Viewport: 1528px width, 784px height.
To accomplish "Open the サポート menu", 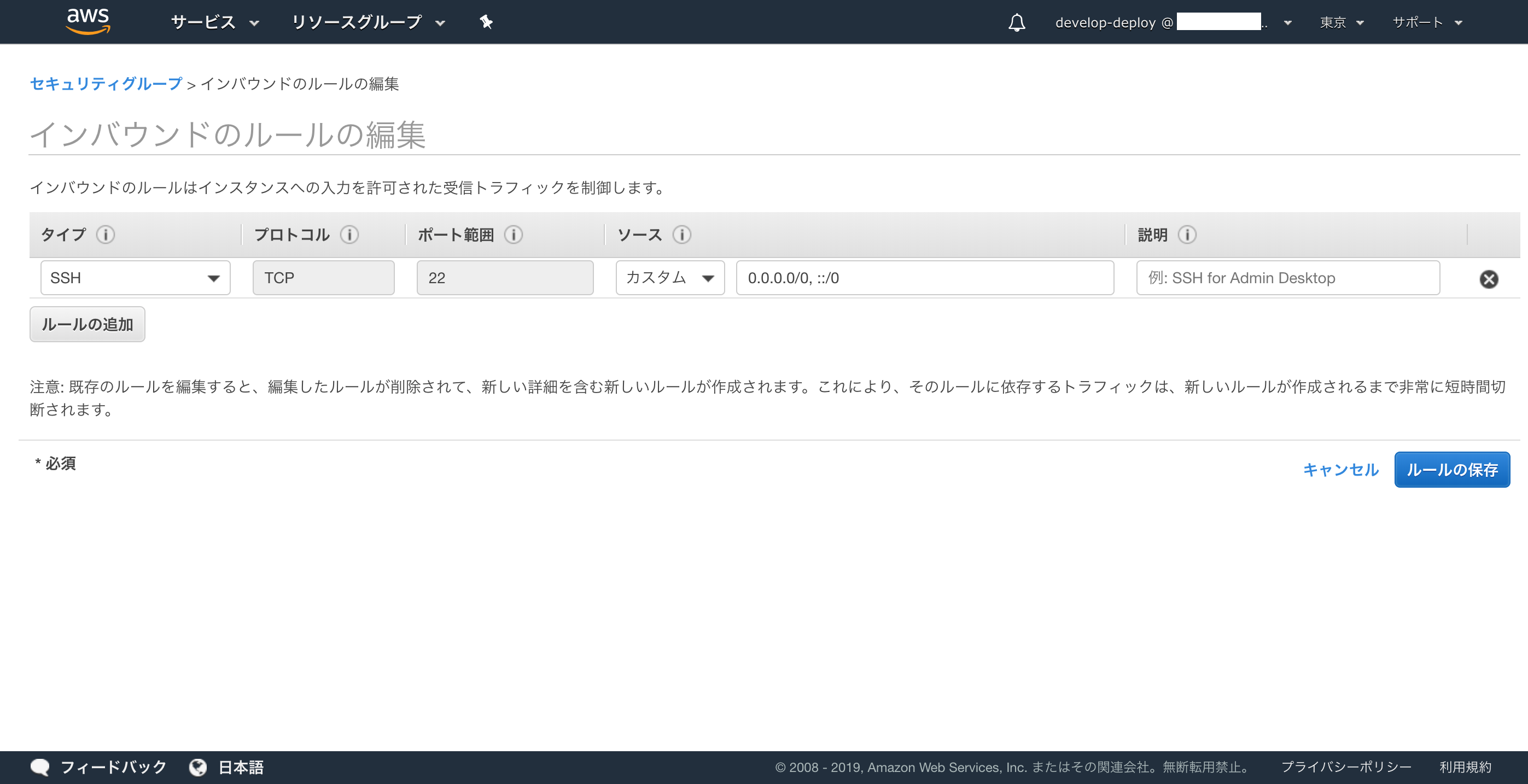I will click(x=1427, y=22).
